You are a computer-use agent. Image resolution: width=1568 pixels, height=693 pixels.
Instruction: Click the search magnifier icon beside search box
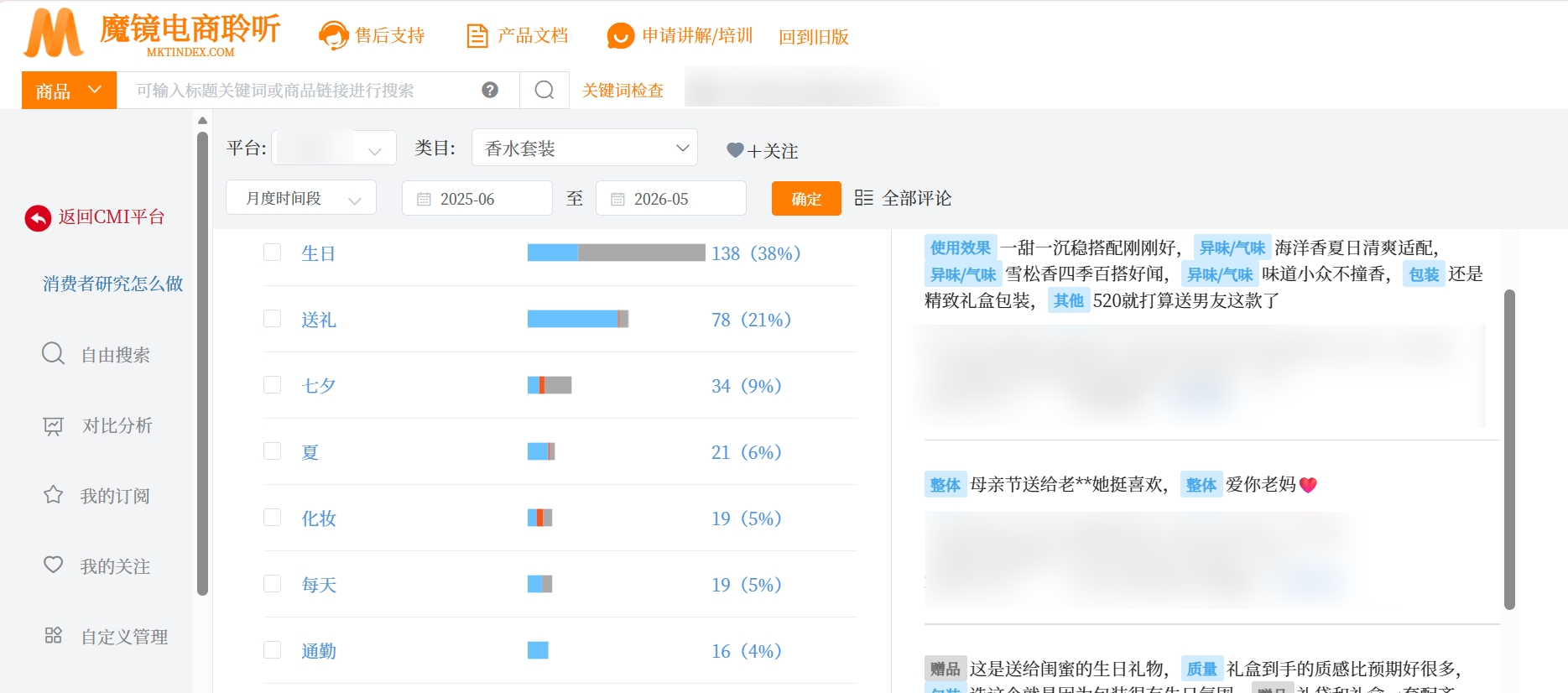544,90
